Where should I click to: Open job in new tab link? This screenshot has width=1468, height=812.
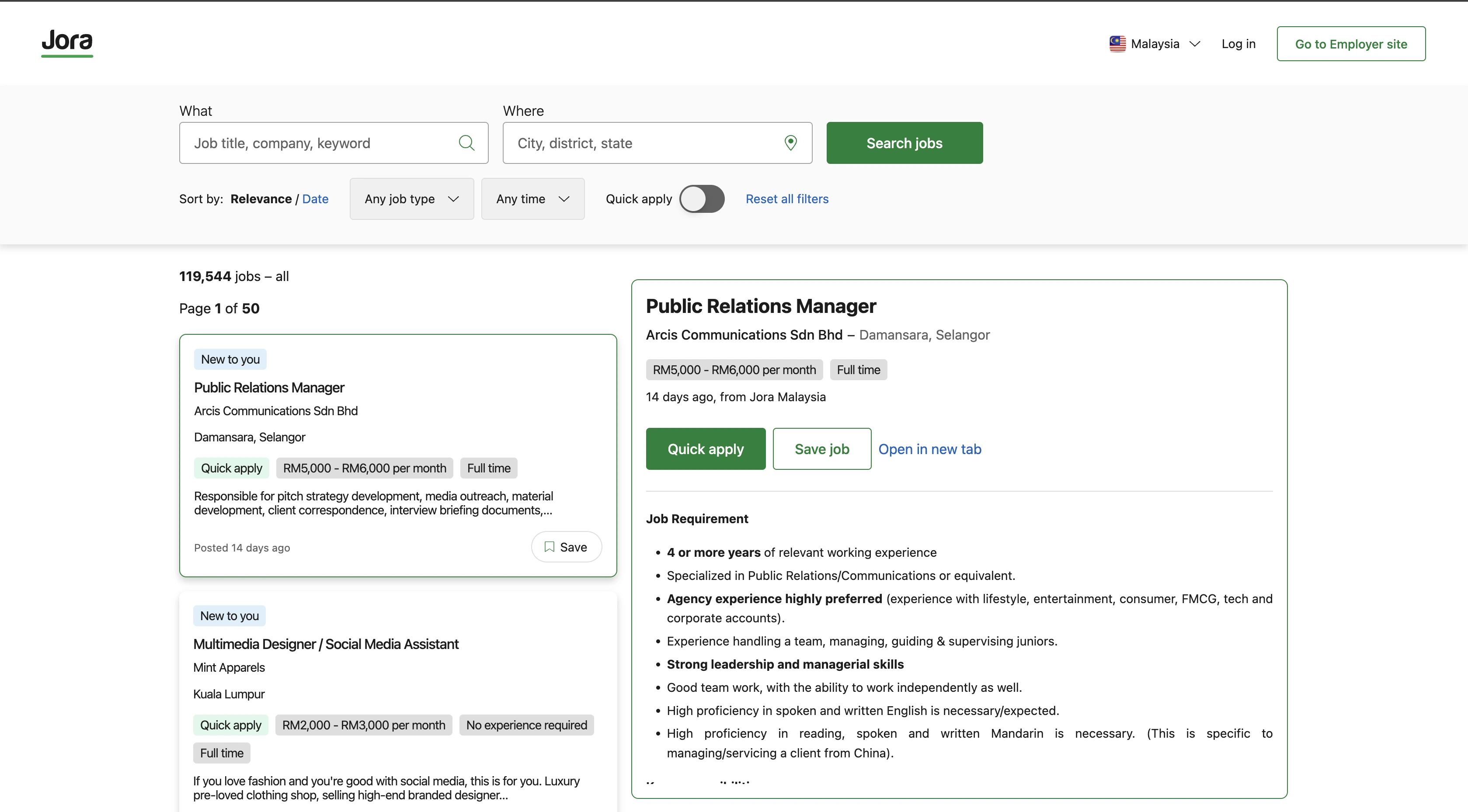pos(929,449)
